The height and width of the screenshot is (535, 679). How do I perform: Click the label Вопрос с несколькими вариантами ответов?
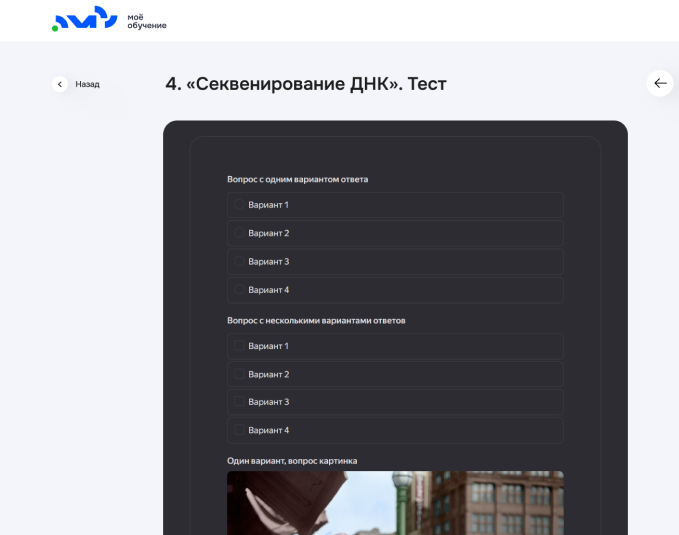316,321
